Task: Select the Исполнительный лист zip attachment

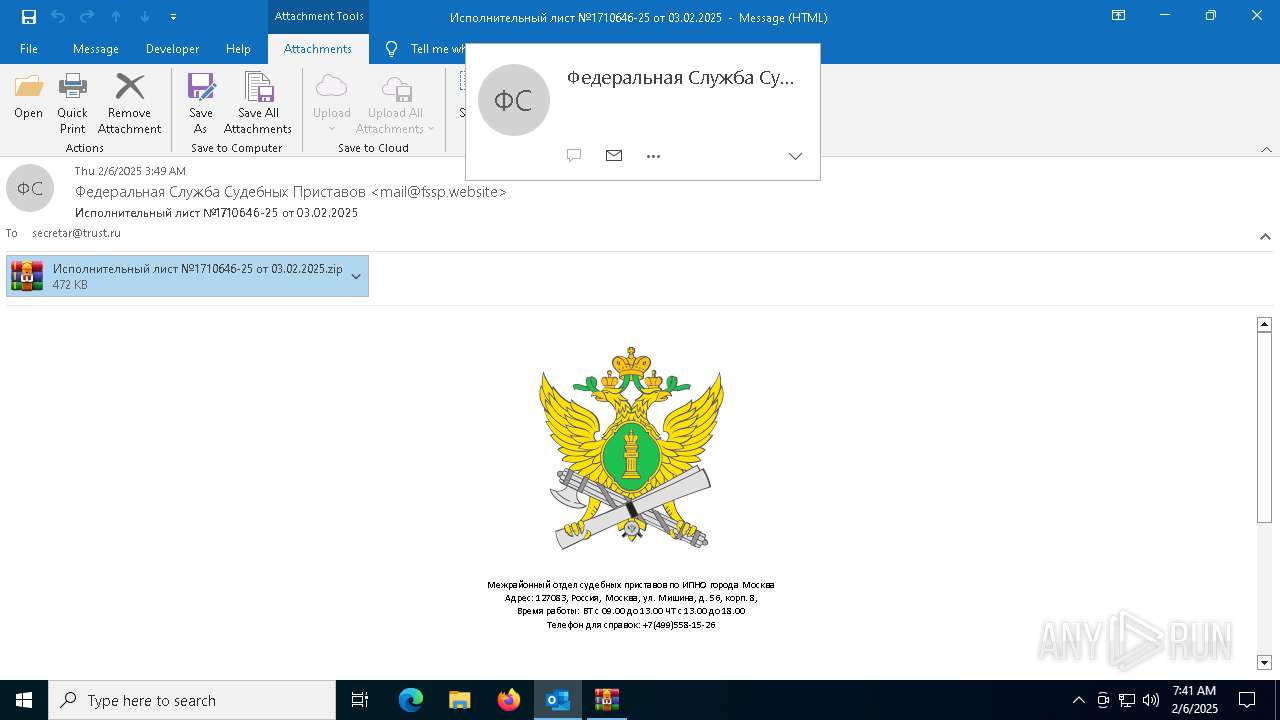Action: [x=187, y=276]
